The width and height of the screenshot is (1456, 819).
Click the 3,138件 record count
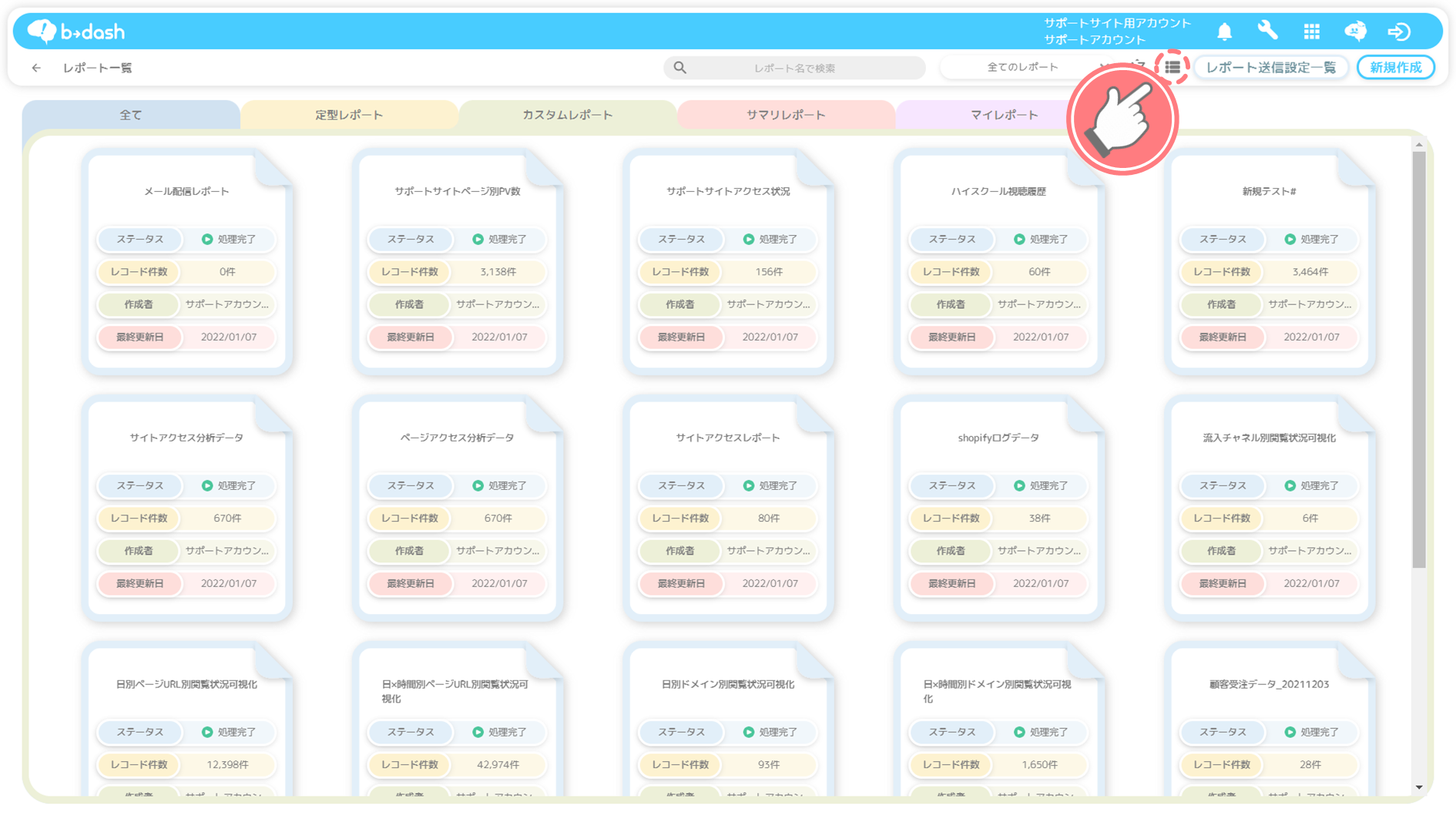click(498, 272)
